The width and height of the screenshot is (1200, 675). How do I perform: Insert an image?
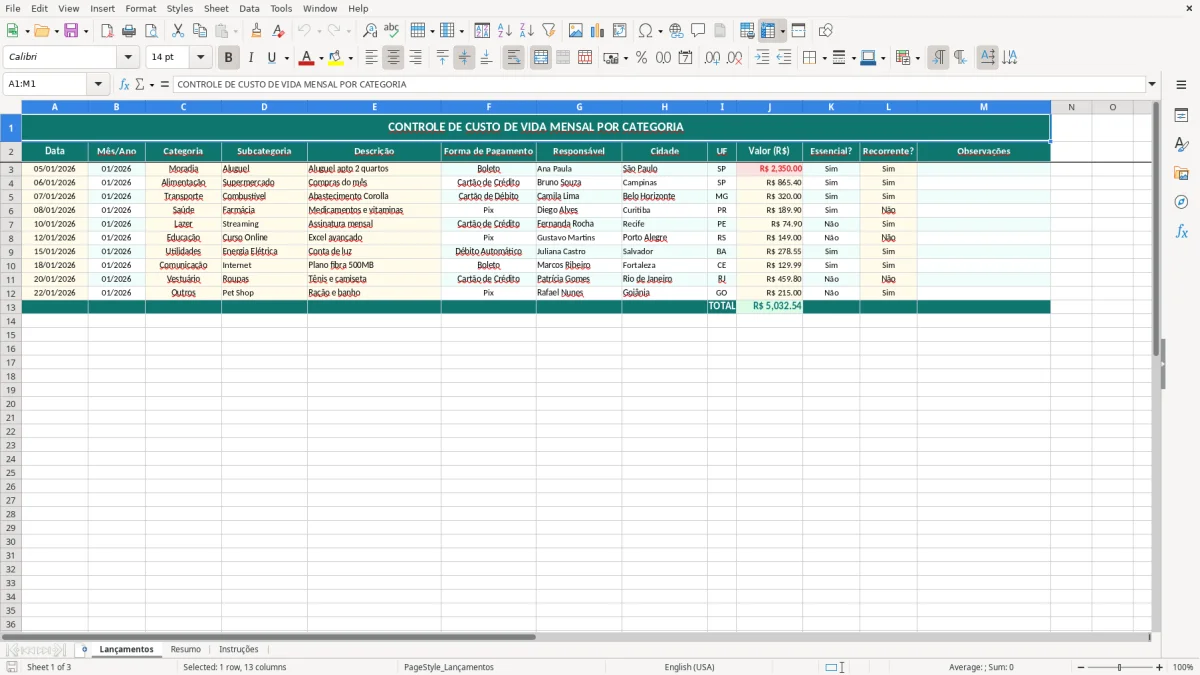576,31
